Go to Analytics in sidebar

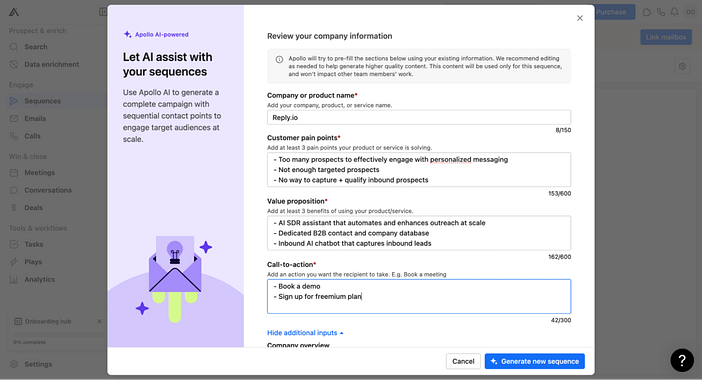39,279
